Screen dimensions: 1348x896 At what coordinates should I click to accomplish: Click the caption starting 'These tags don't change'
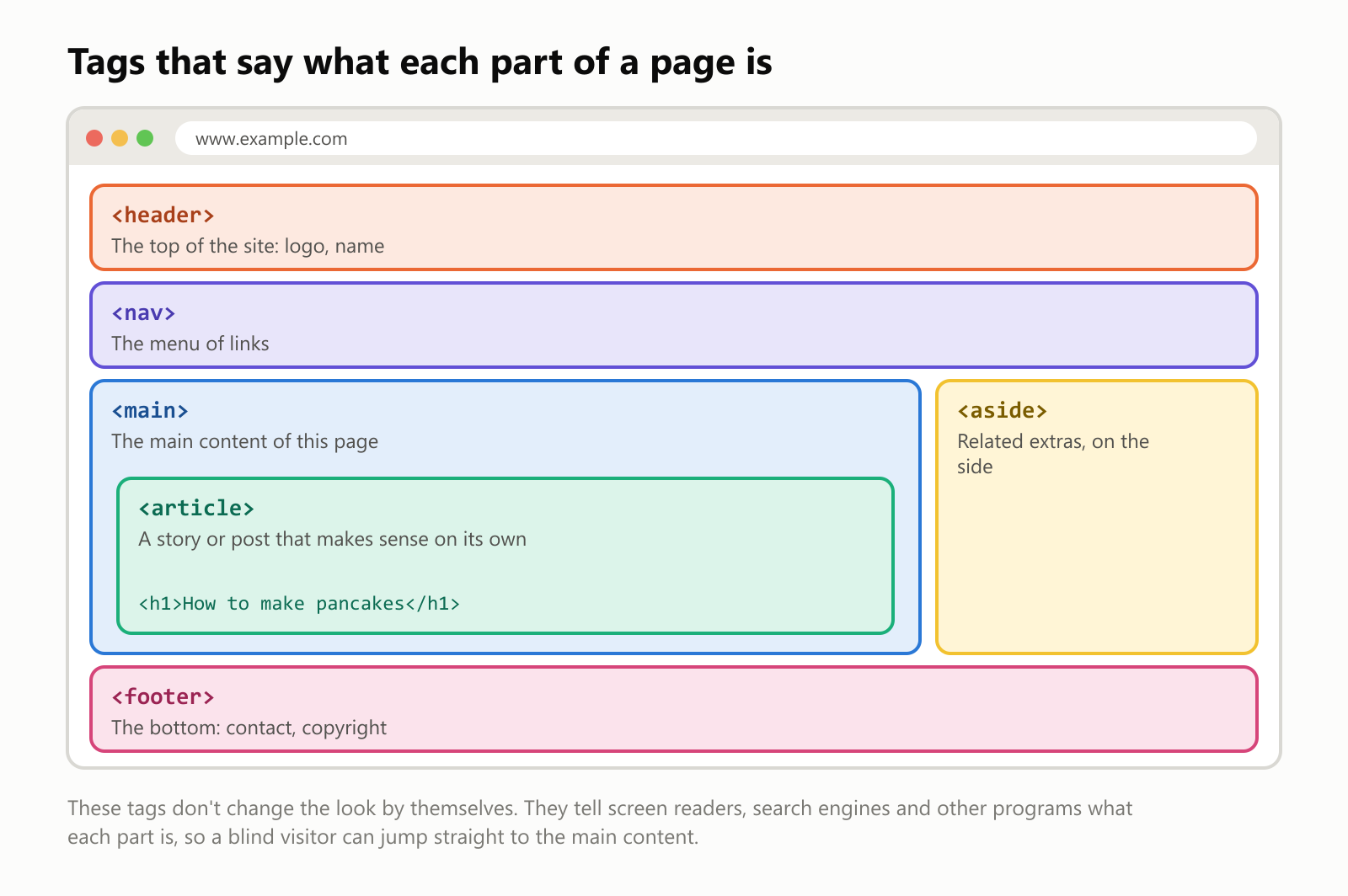coord(600,823)
